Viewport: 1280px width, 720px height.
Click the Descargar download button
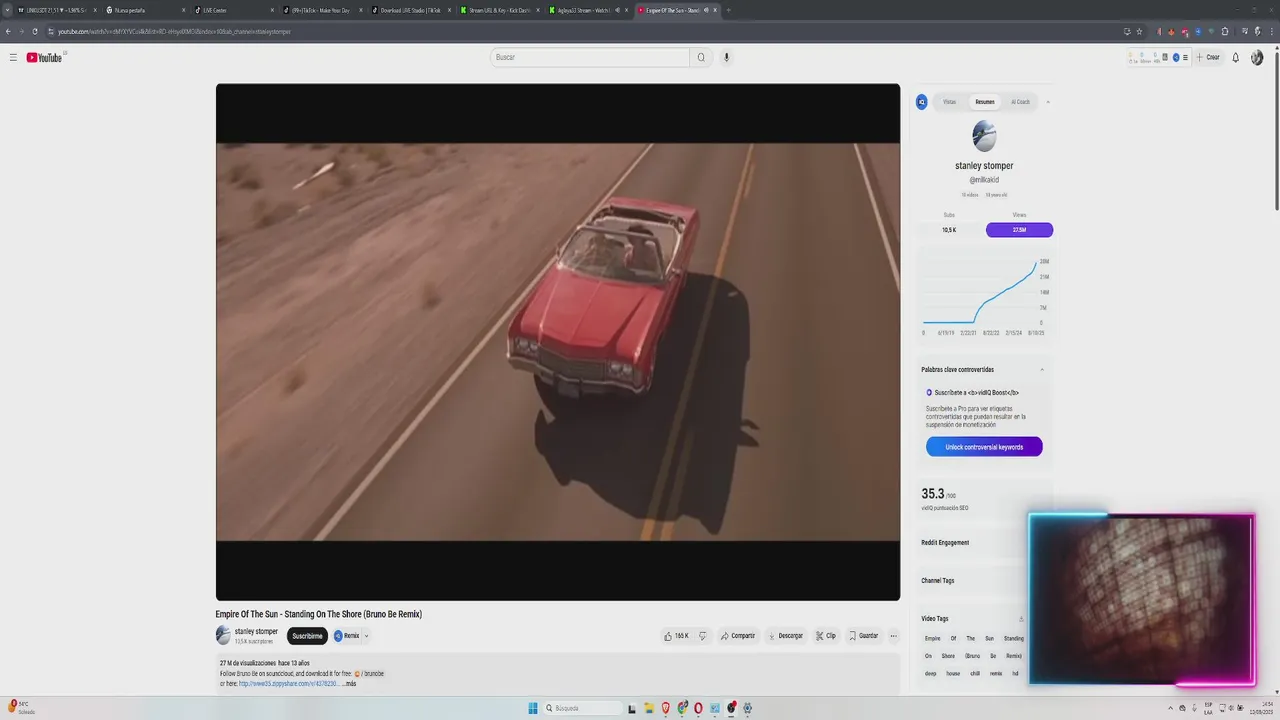[785, 636]
